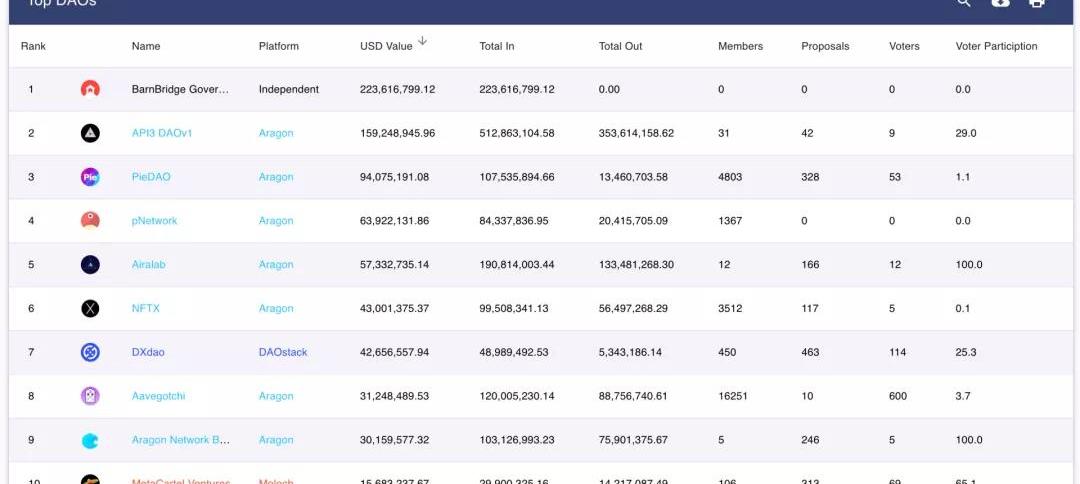This screenshot has height=484, width=1080.
Task: Open the Aragon Network DAO link
Action: point(180,440)
